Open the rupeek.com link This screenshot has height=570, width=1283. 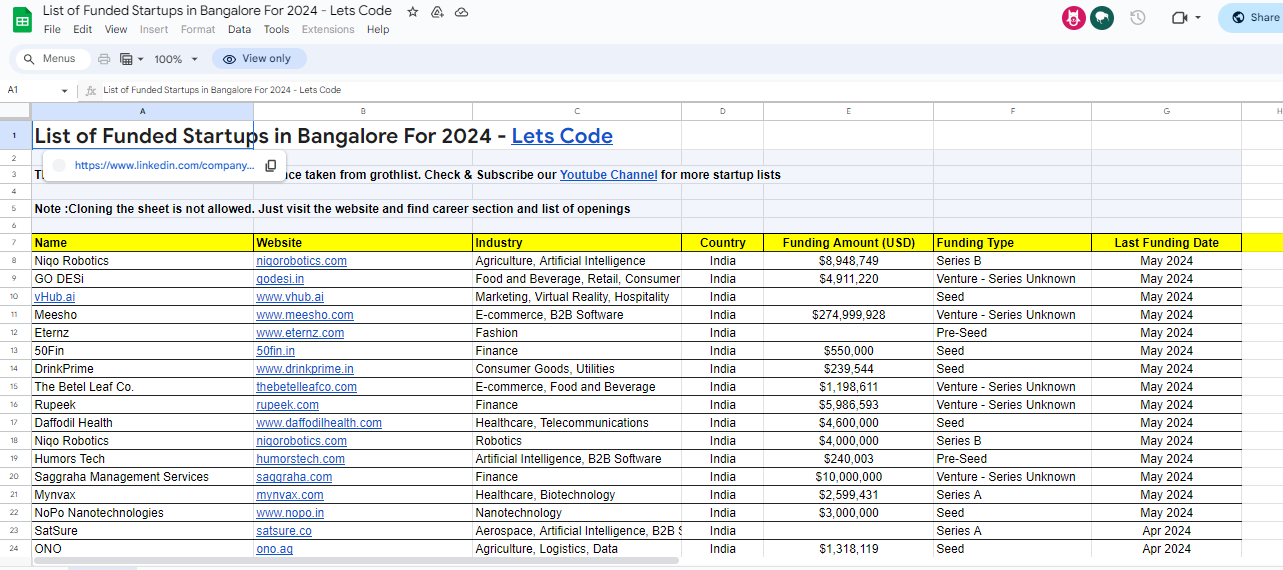(287, 405)
